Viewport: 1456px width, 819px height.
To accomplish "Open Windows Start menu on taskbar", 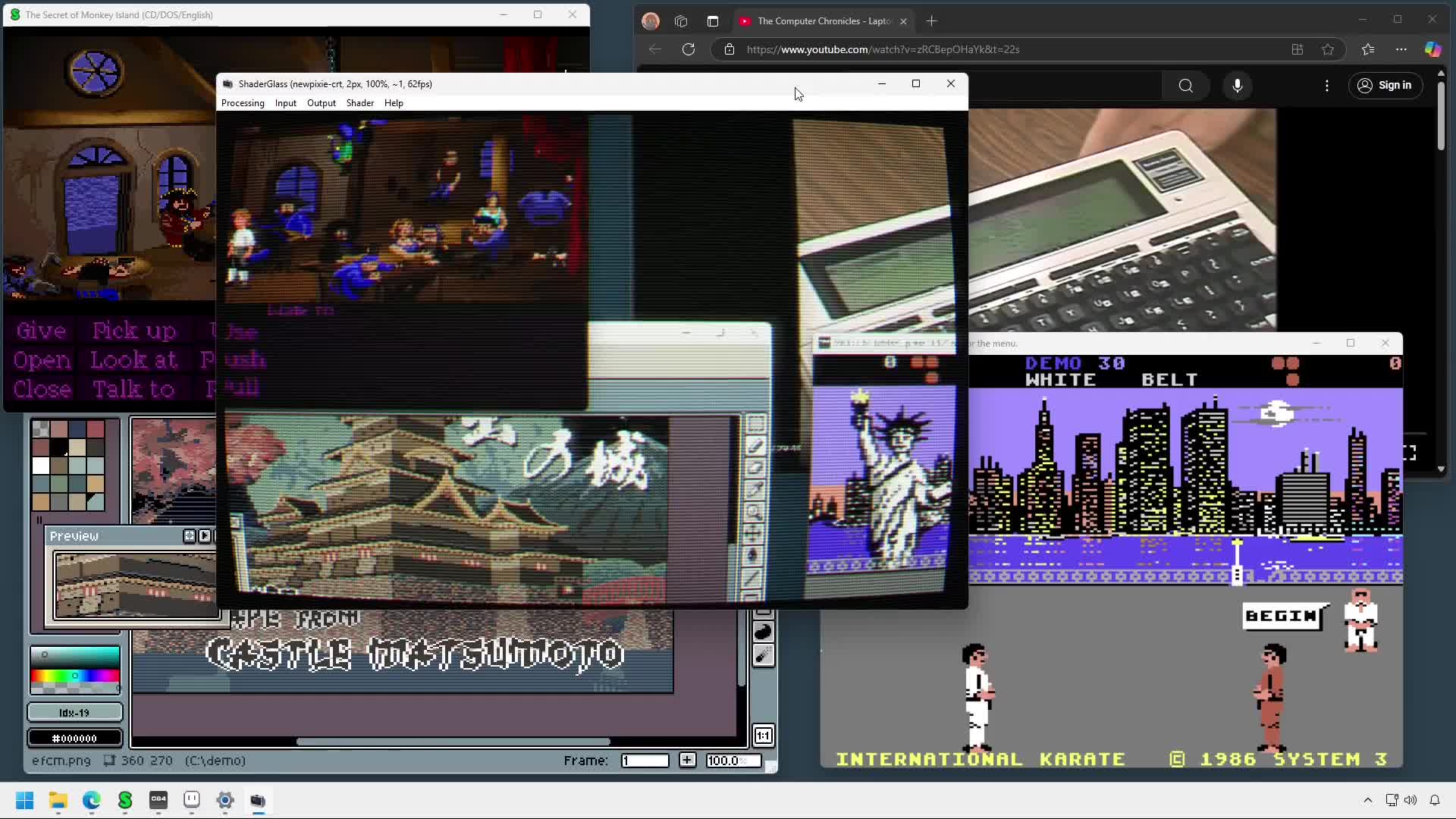I will [24, 800].
